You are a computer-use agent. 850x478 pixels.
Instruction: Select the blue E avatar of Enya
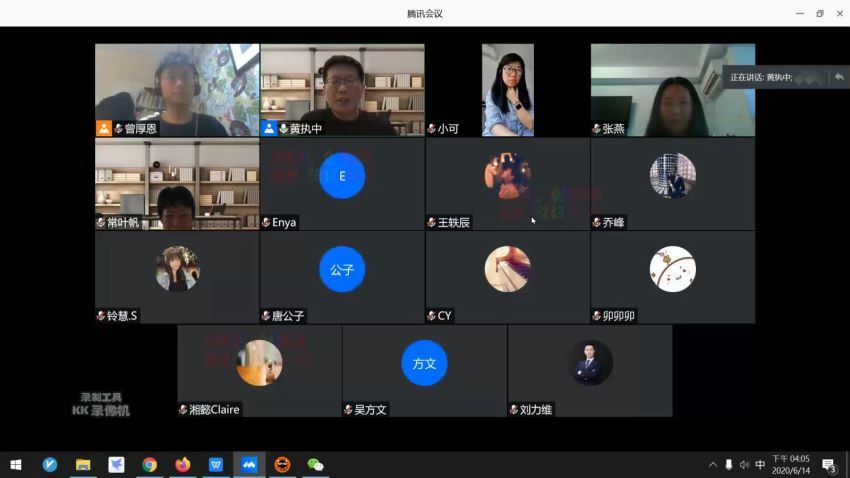(342, 176)
